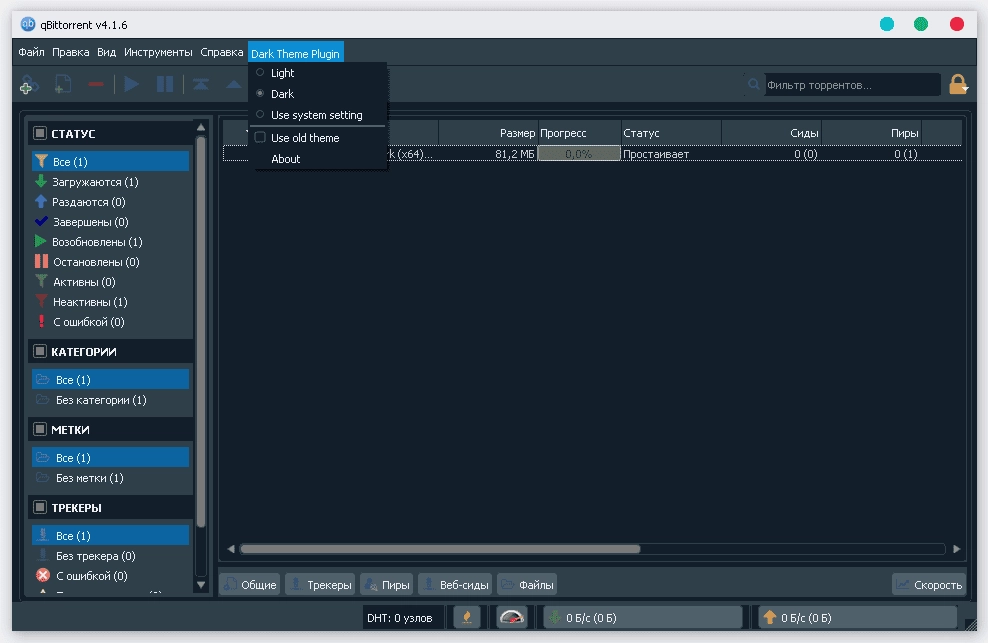The image size is (988, 643).
Task: Click the sidebar scroll up arrow
Action: [x=201, y=128]
